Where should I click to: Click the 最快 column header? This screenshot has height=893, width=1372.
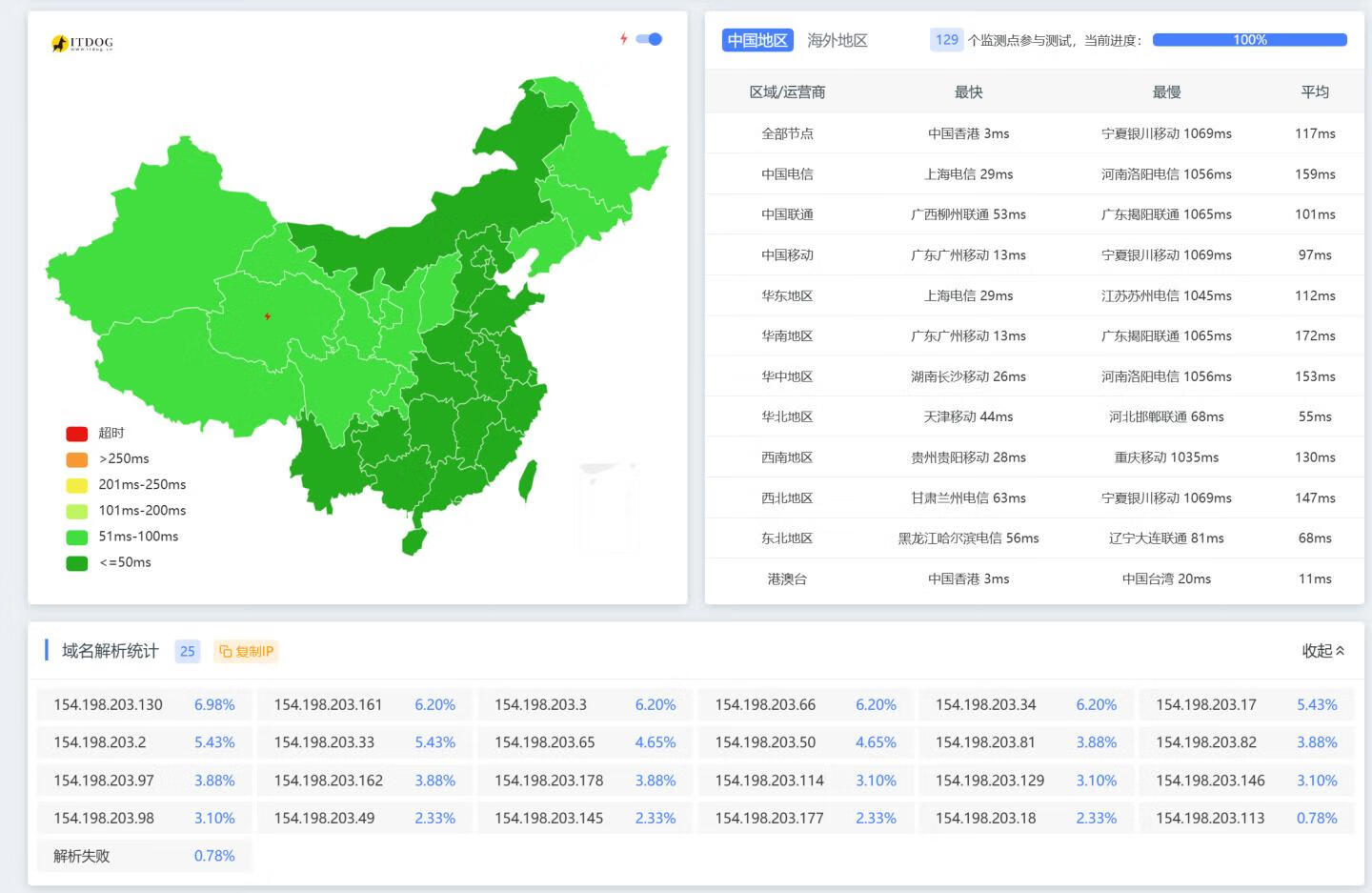(968, 92)
